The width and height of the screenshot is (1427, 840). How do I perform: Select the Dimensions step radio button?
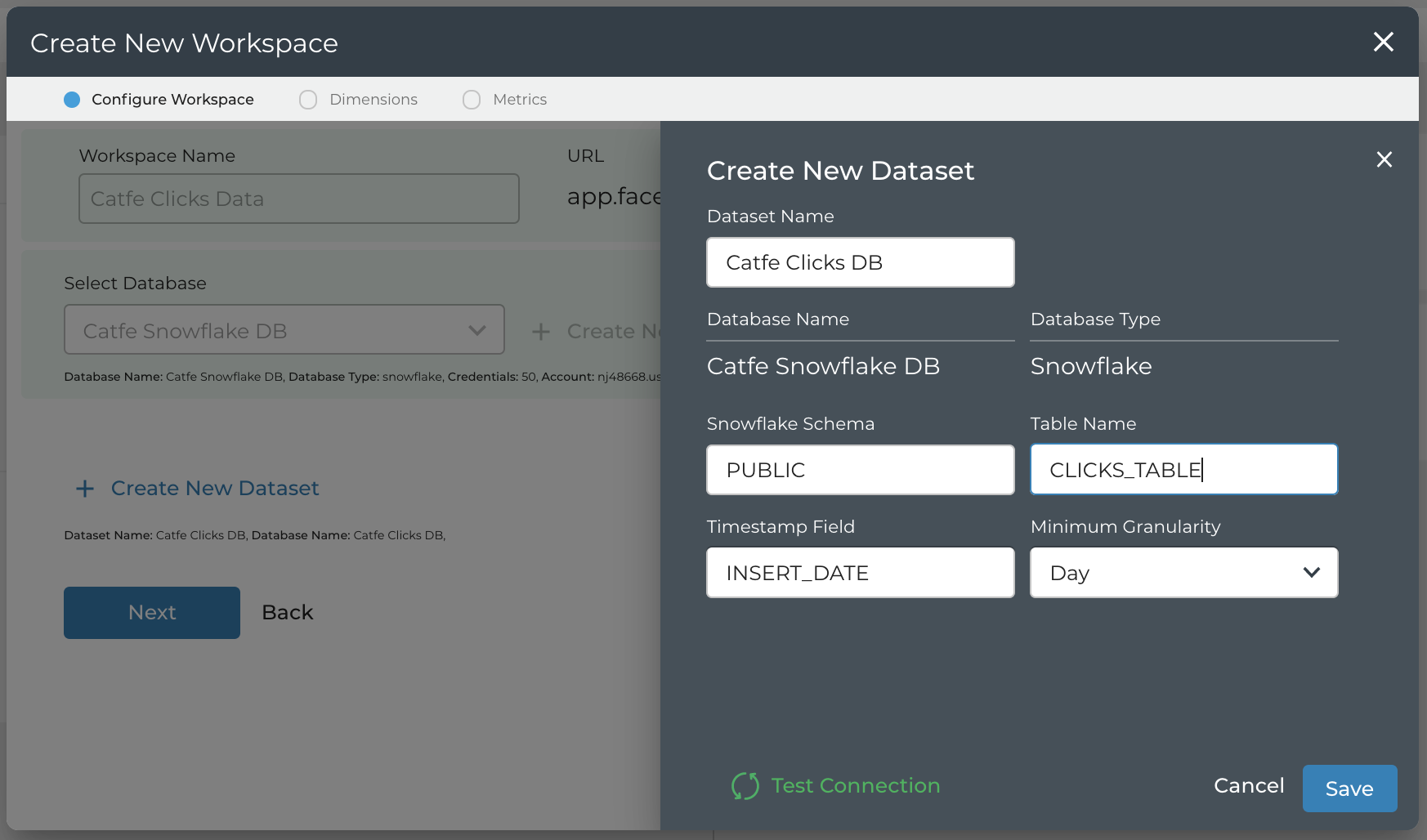tap(308, 100)
